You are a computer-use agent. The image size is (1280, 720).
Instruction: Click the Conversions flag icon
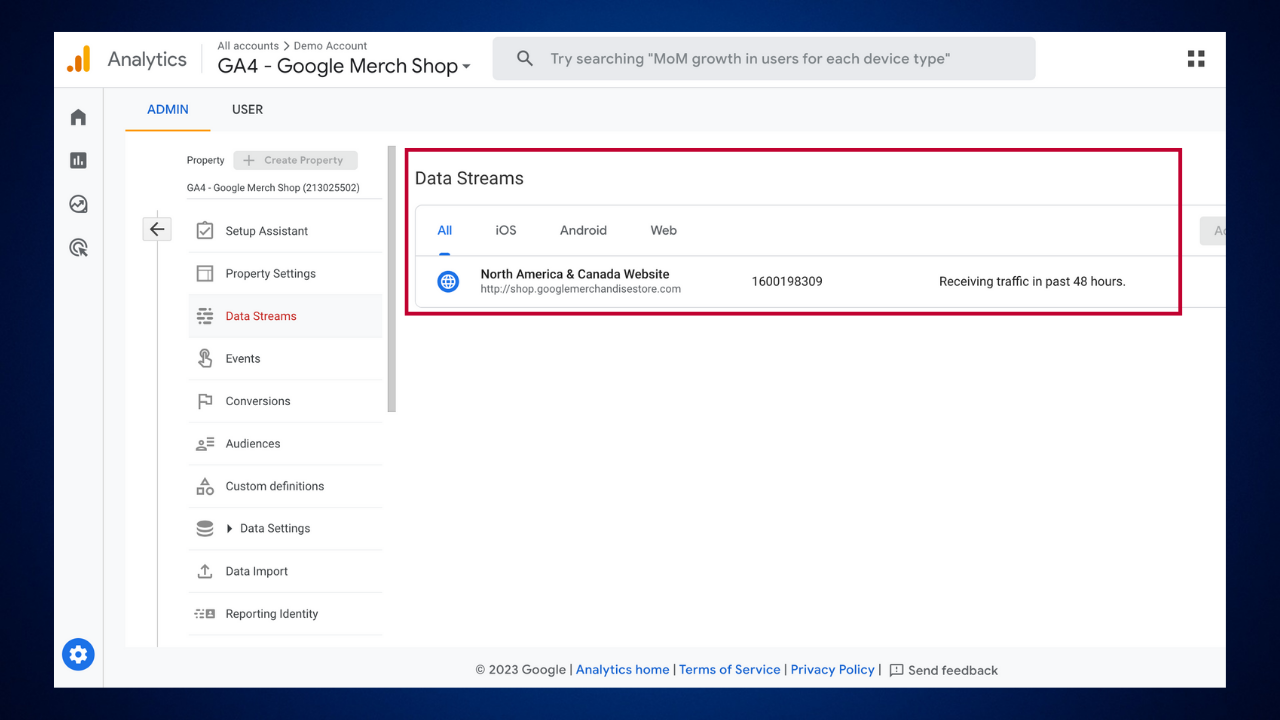click(205, 401)
